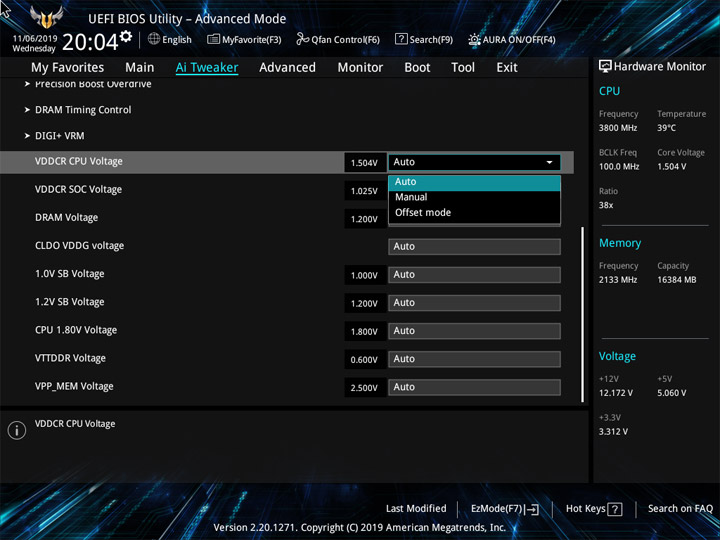
Task: Click the 1.025V SOC voltage readout
Action: pyautogui.click(x=364, y=191)
